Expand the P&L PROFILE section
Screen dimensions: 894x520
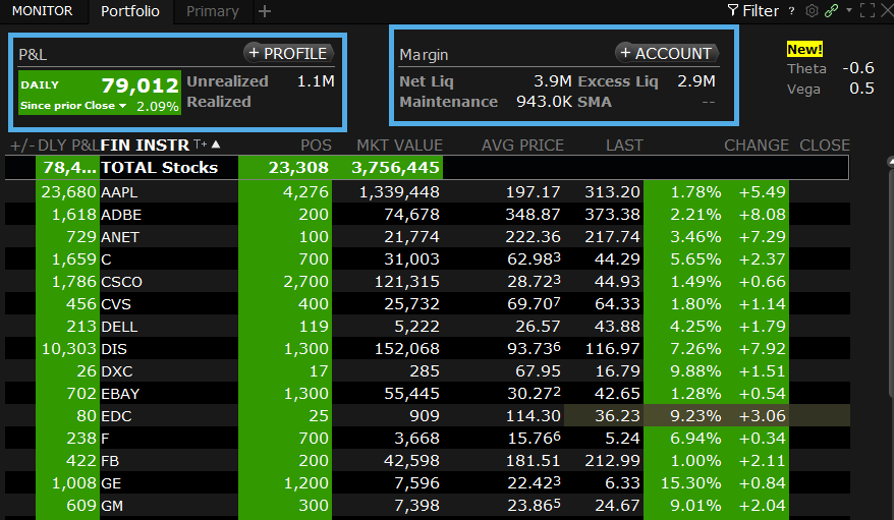(288, 53)
